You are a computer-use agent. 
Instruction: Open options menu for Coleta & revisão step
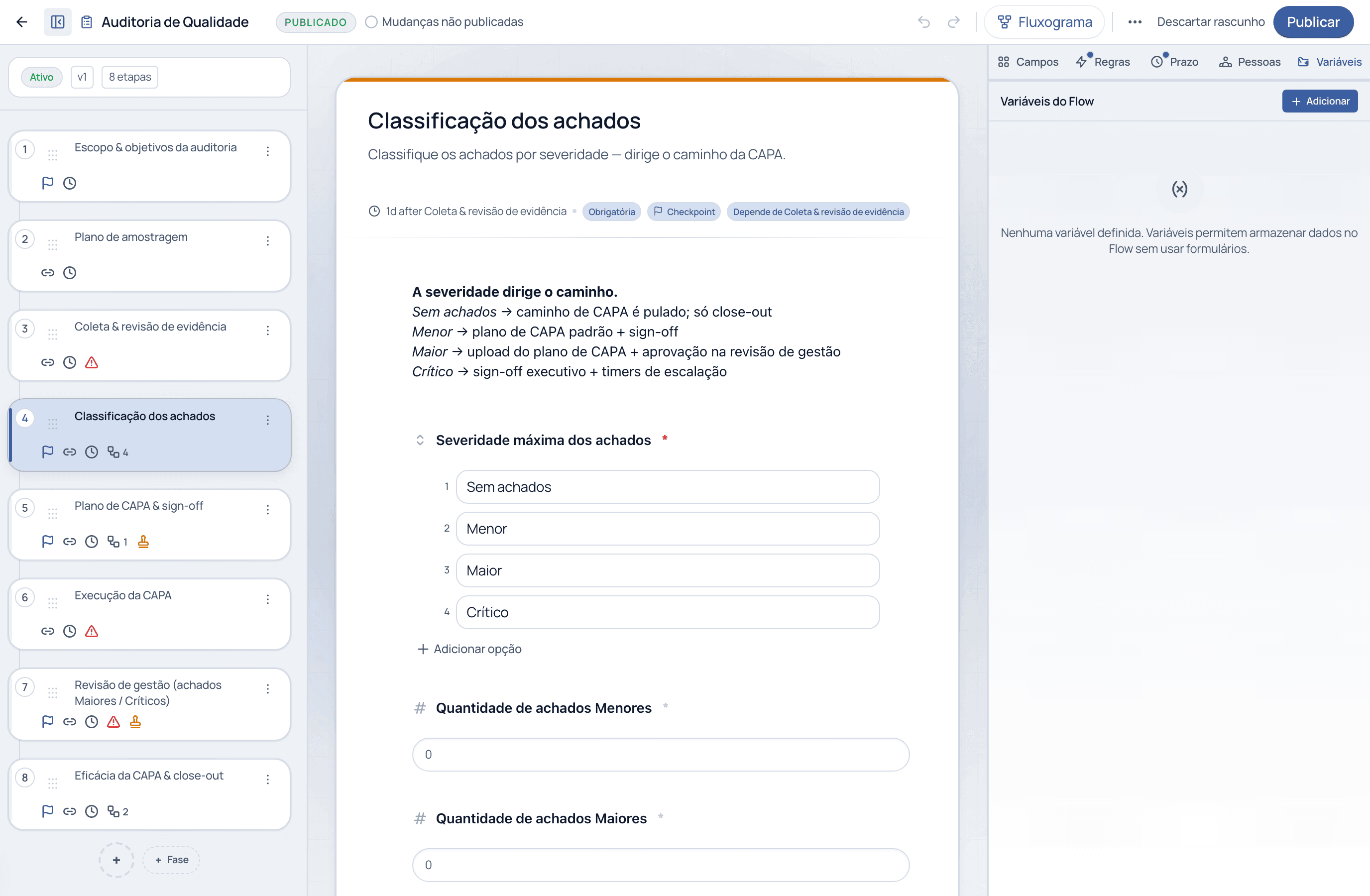tap(268, 331)
